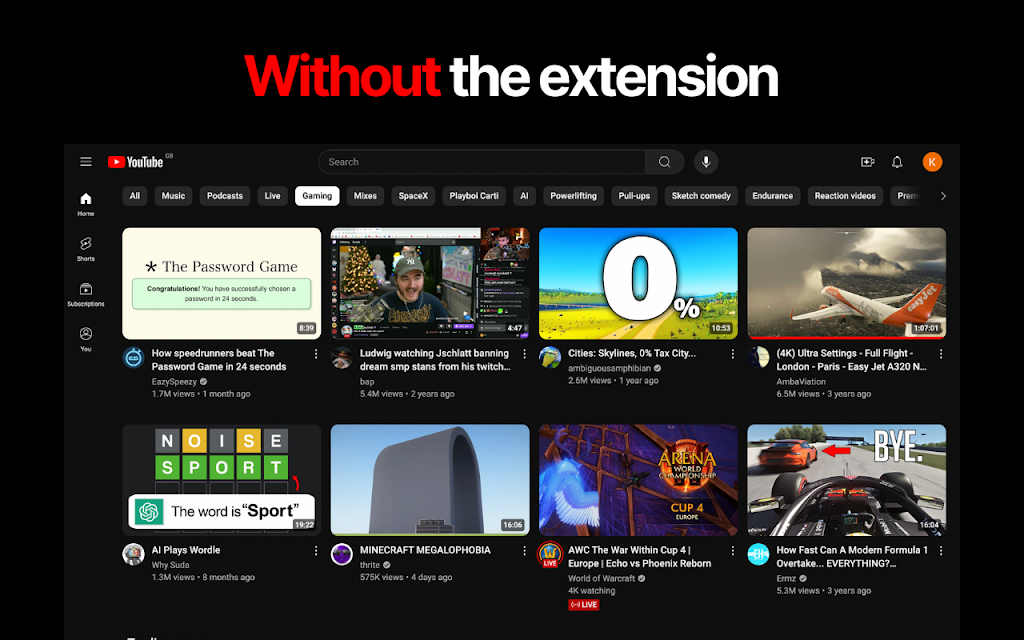
Task: Open the Ludwig stream thumbnail
Action: [430, 283]
